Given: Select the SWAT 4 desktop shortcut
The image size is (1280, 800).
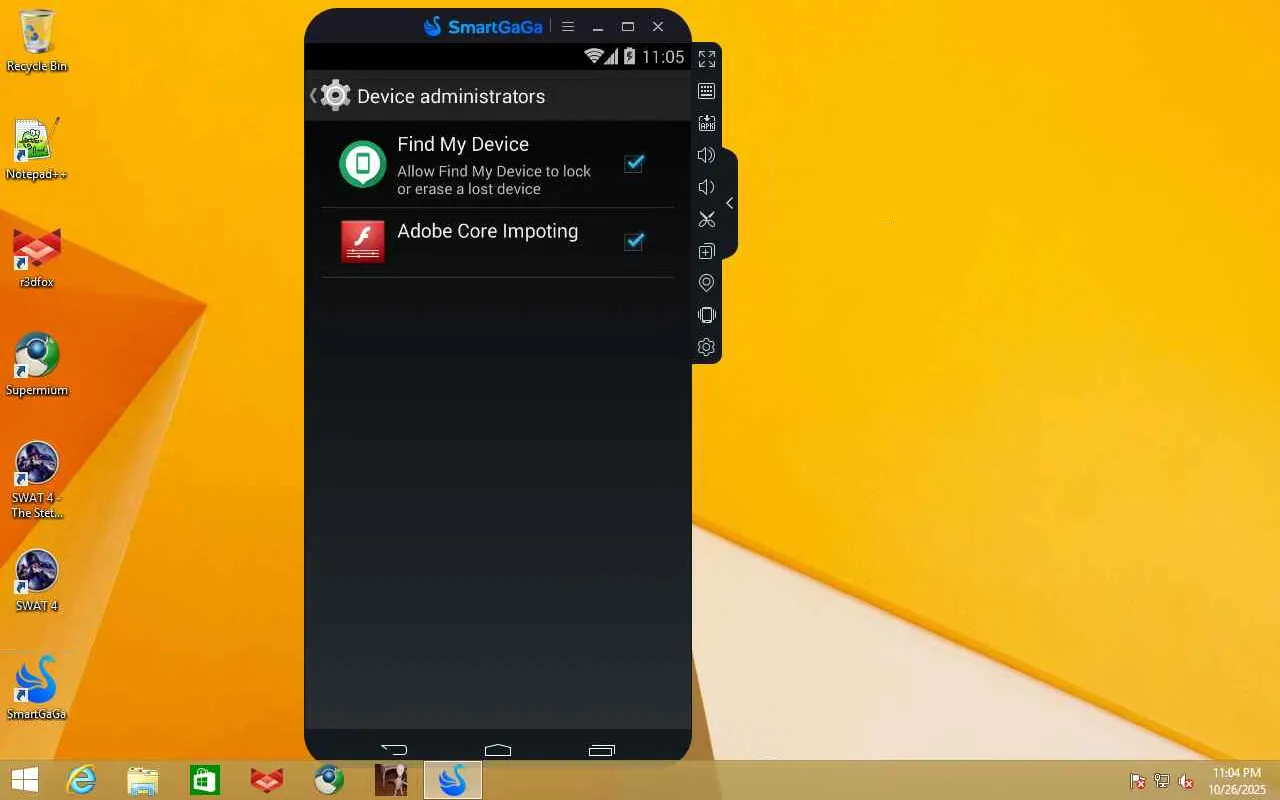Looking at the screenshot, I should click(37, 582).
